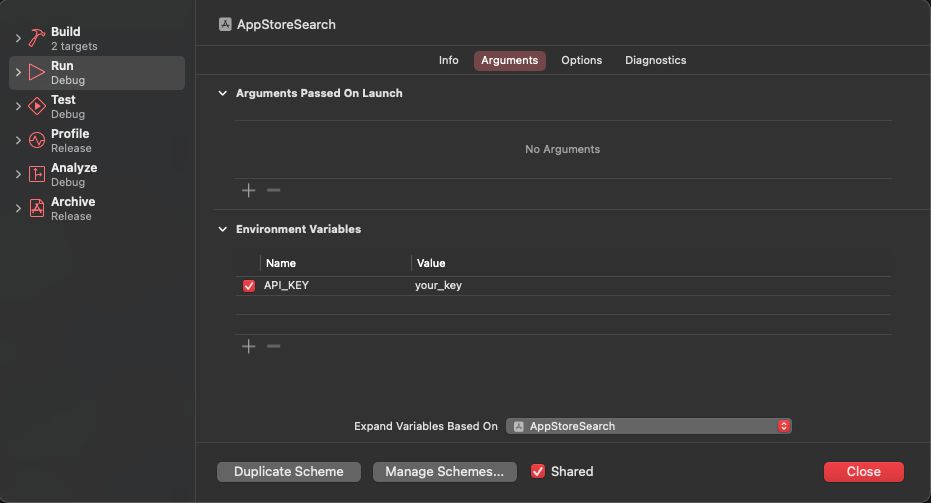Switch to the Info tab
Image resolution: width=931 pixels, height=503 pixels.
[x=448, y=60]
